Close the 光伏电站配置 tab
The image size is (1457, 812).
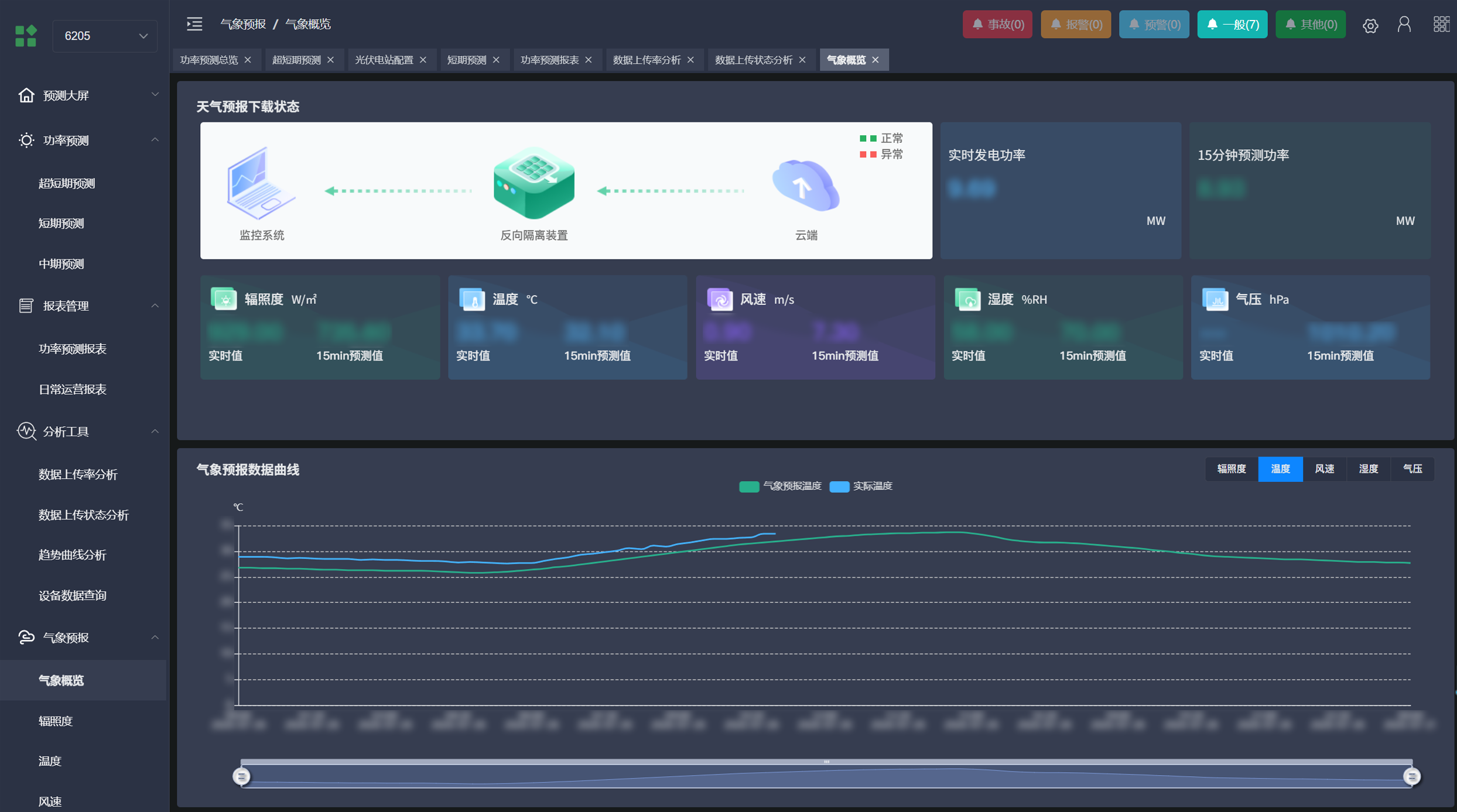pyautogui.click(x=423, y=60)
